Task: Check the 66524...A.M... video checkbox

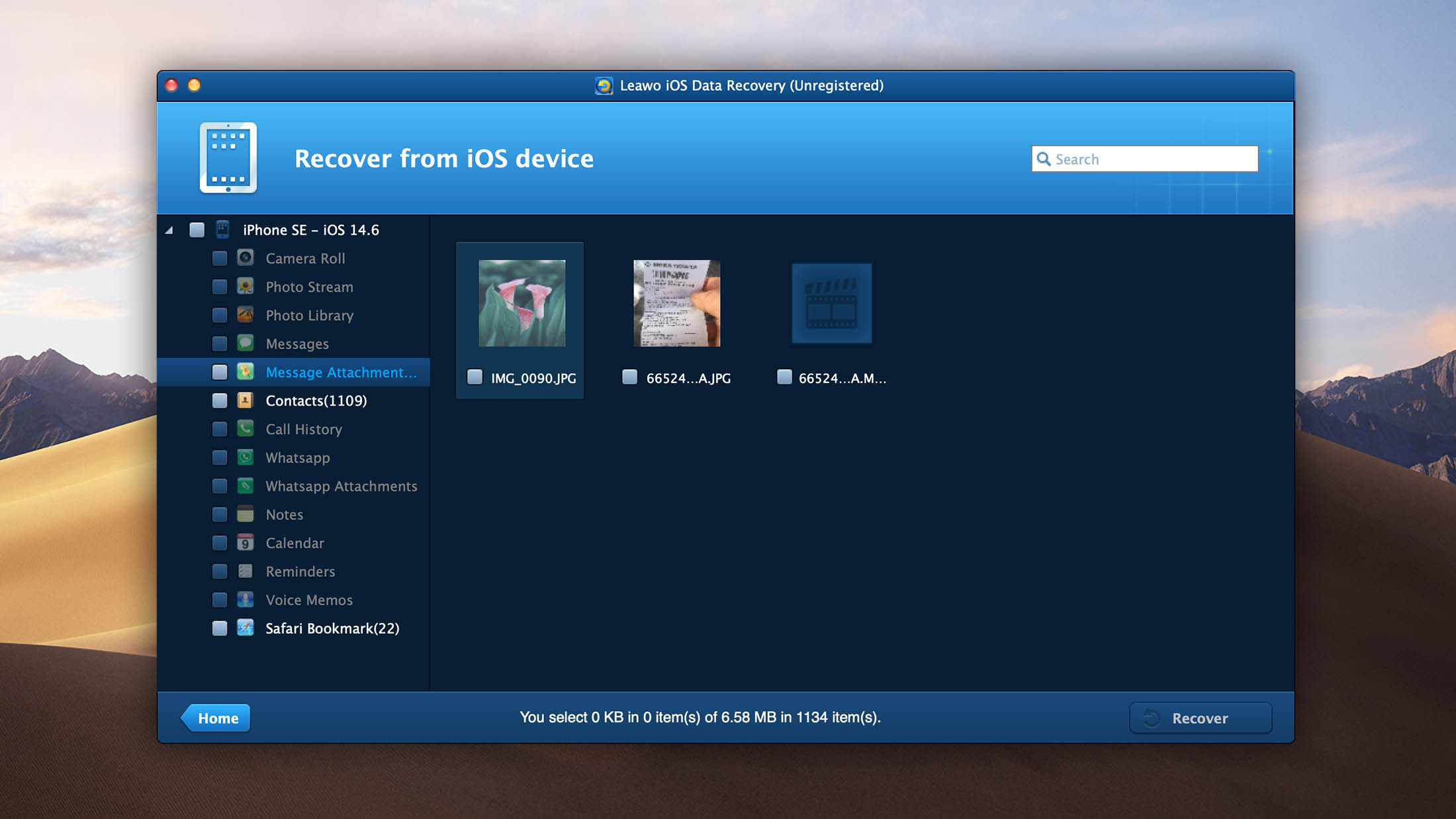Action: (x=784, y=377)
